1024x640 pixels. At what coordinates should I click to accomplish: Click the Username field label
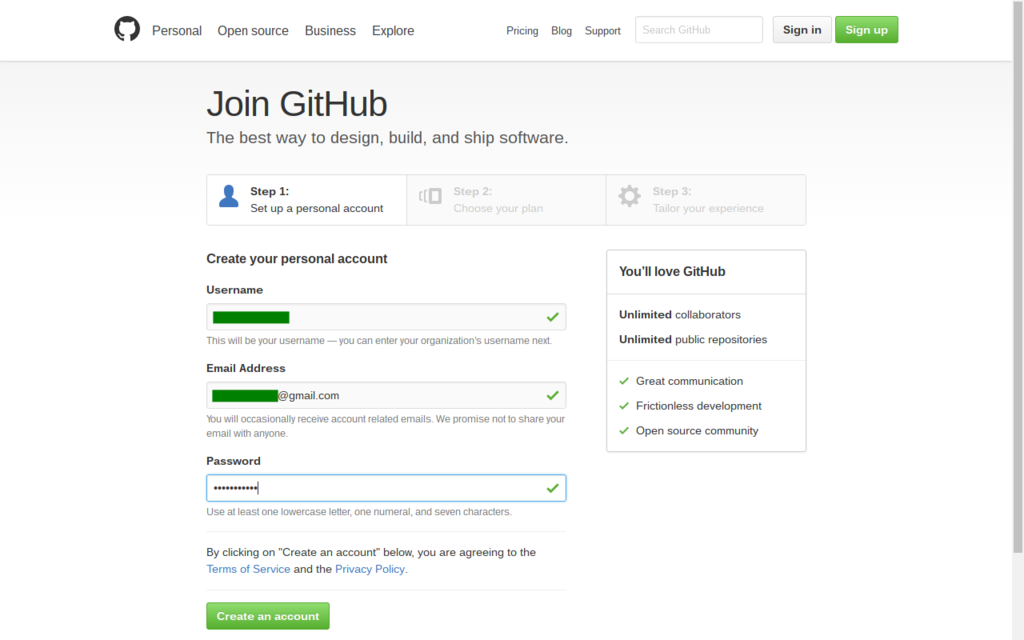click(234, 290)
